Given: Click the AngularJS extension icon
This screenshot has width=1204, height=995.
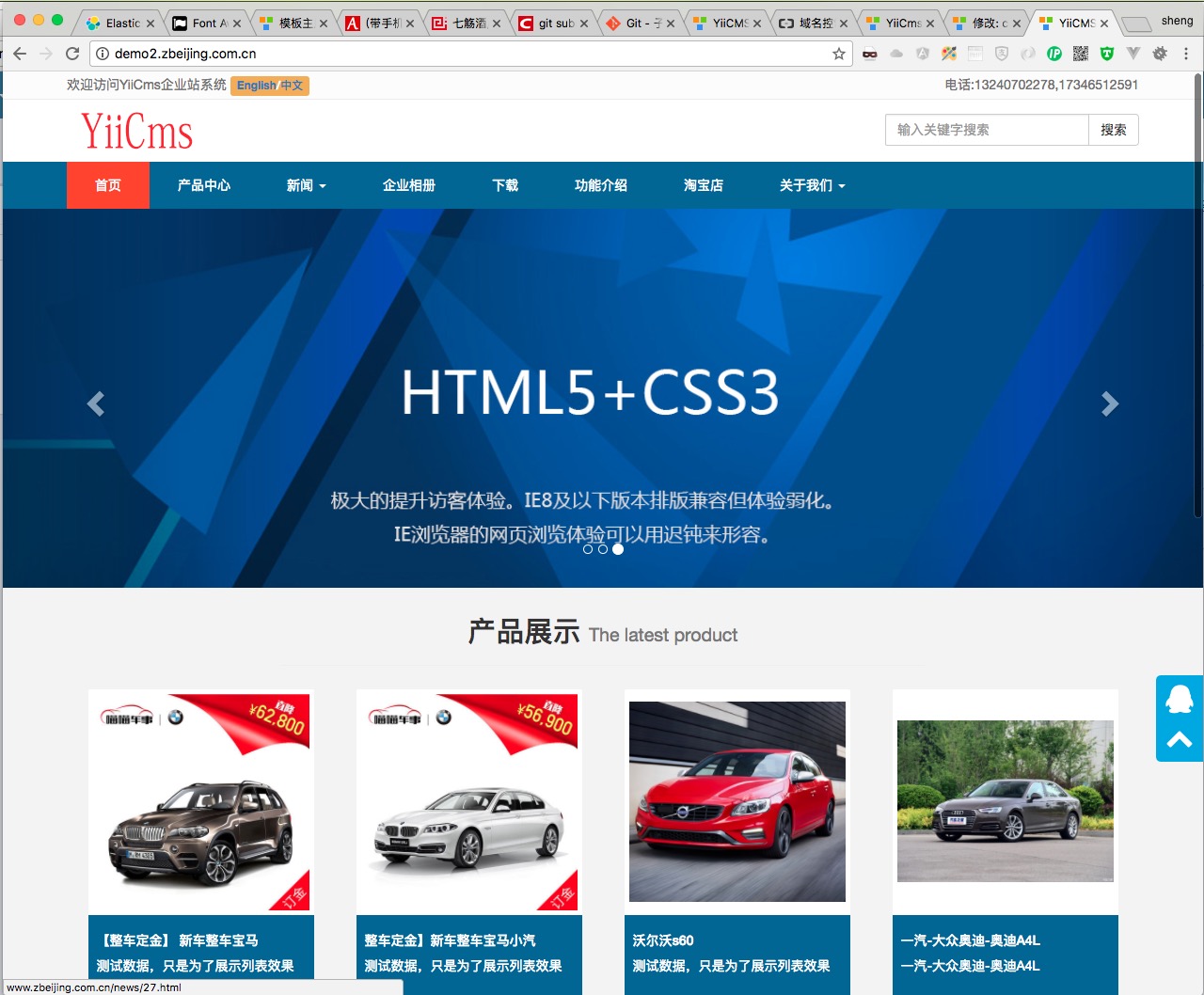Looking at the screenshot, I should click(923, 54).
